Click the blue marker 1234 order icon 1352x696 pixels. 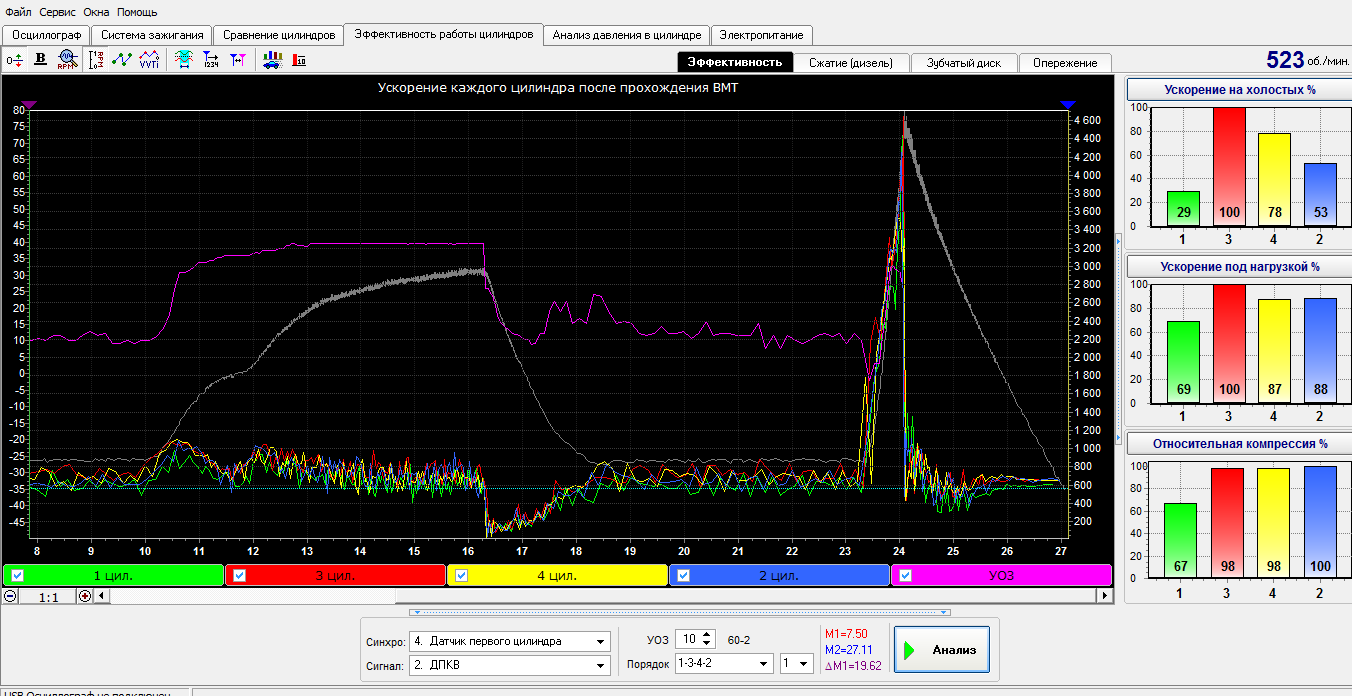click(211, 60)
